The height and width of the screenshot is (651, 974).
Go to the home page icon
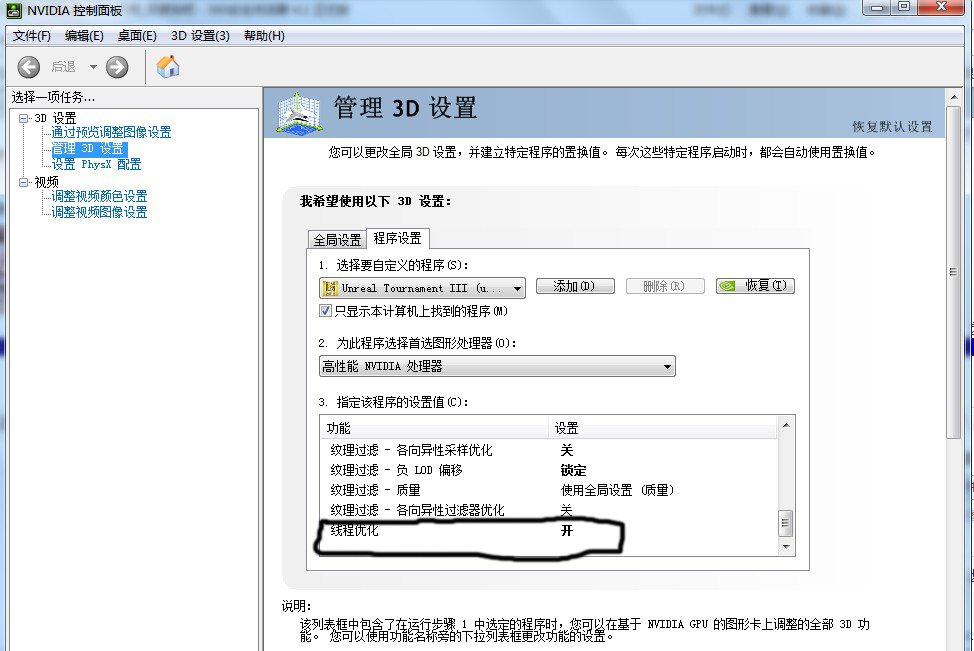click(x=168, y=66)
